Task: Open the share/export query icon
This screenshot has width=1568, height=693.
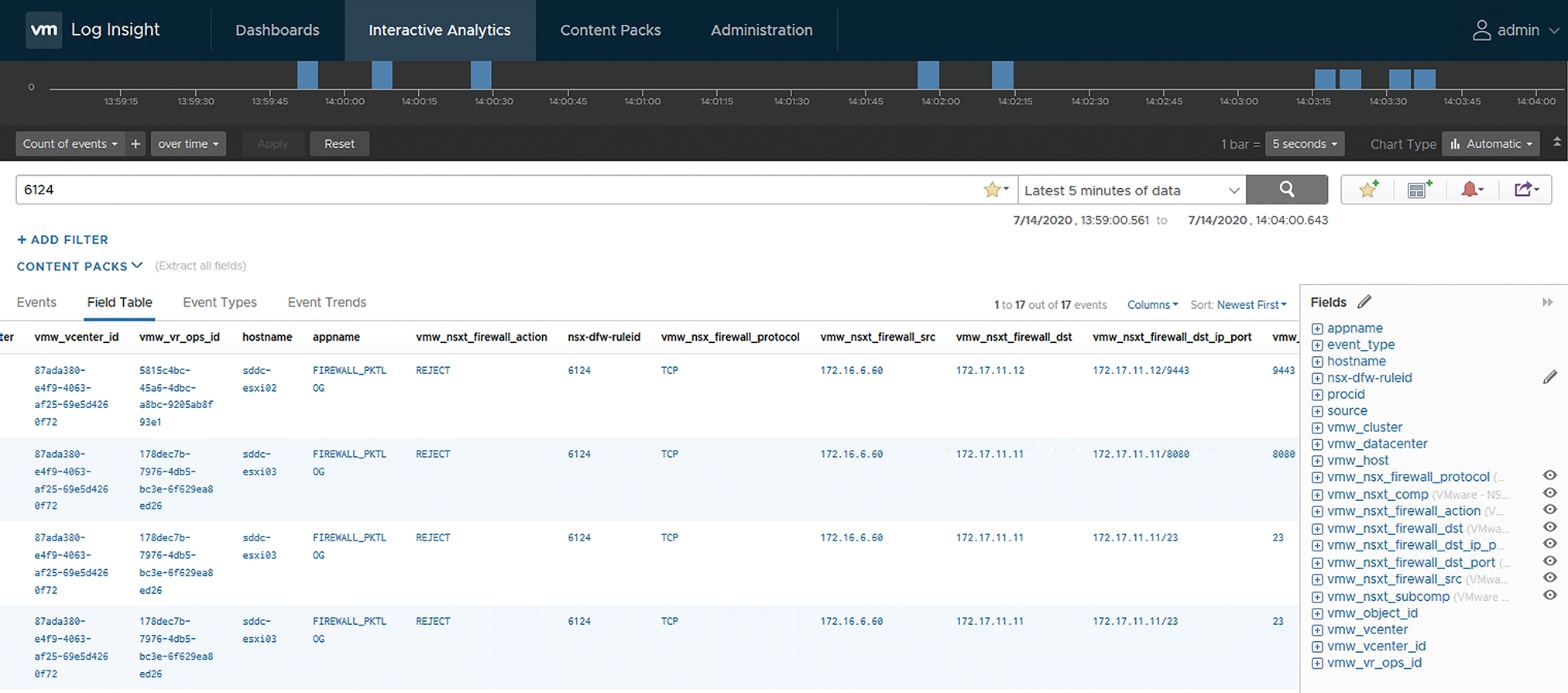Action: 1525,190
